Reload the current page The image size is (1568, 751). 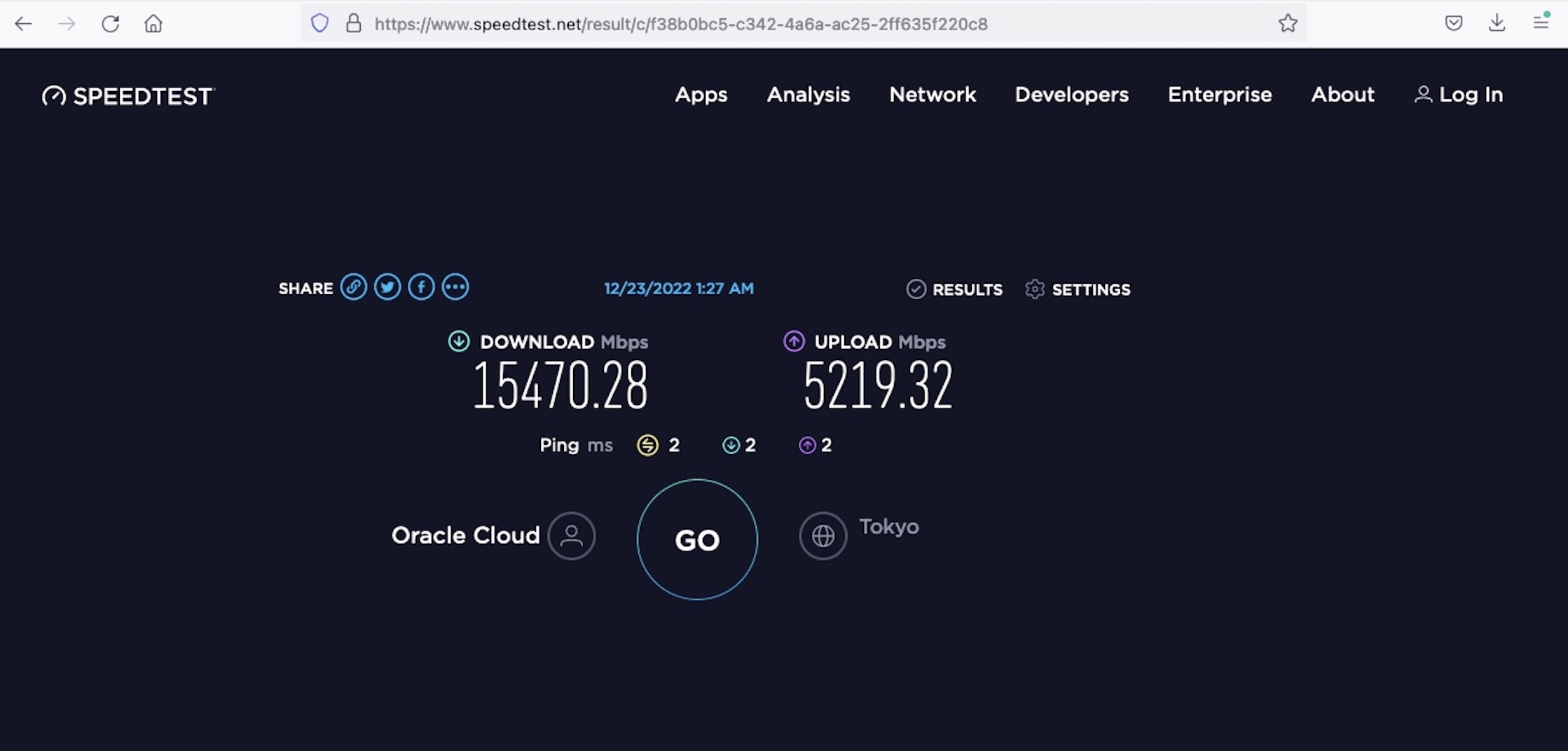[110, 24]
